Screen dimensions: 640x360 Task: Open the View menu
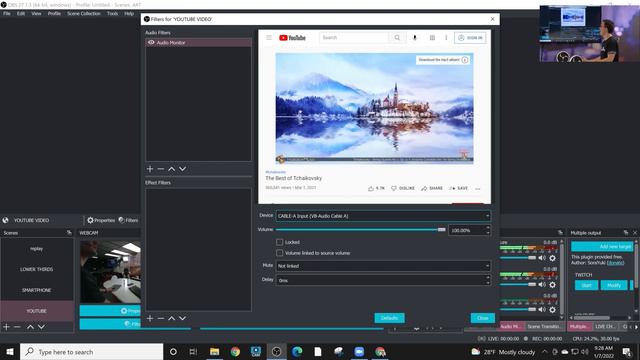[x=36, y=13]
